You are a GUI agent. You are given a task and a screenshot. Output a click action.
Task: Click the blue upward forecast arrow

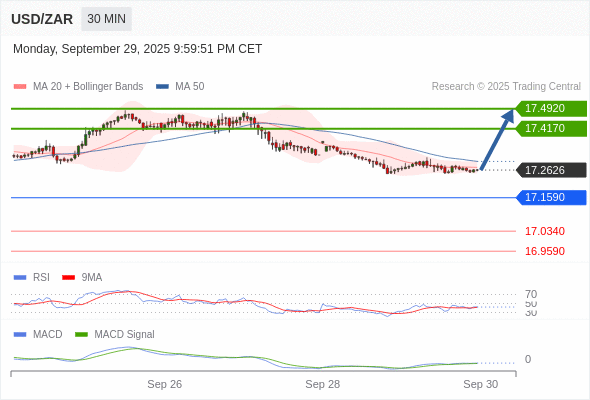tap(497, 139)
